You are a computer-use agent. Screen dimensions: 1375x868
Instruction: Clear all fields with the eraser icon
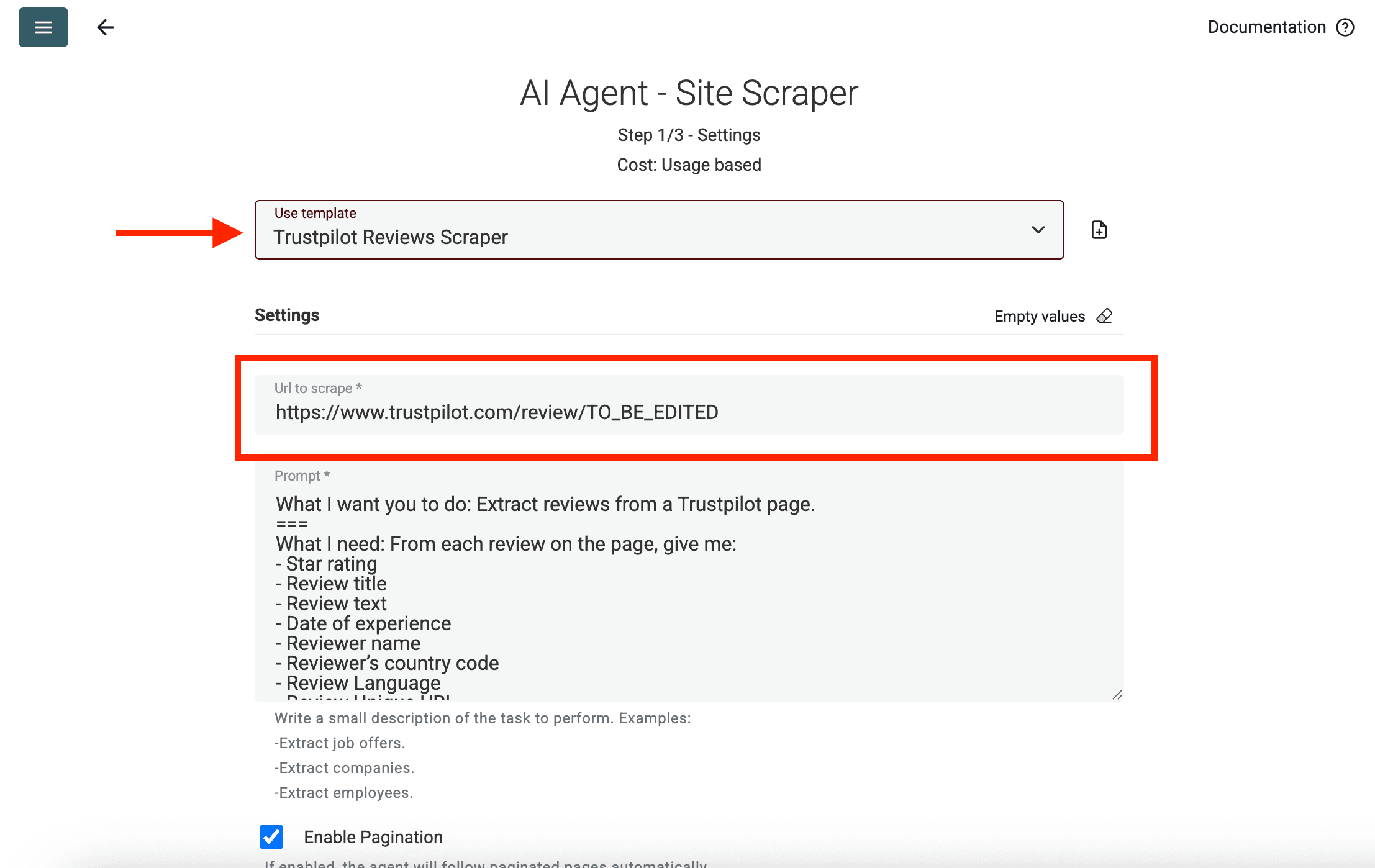click(1105, 315)
